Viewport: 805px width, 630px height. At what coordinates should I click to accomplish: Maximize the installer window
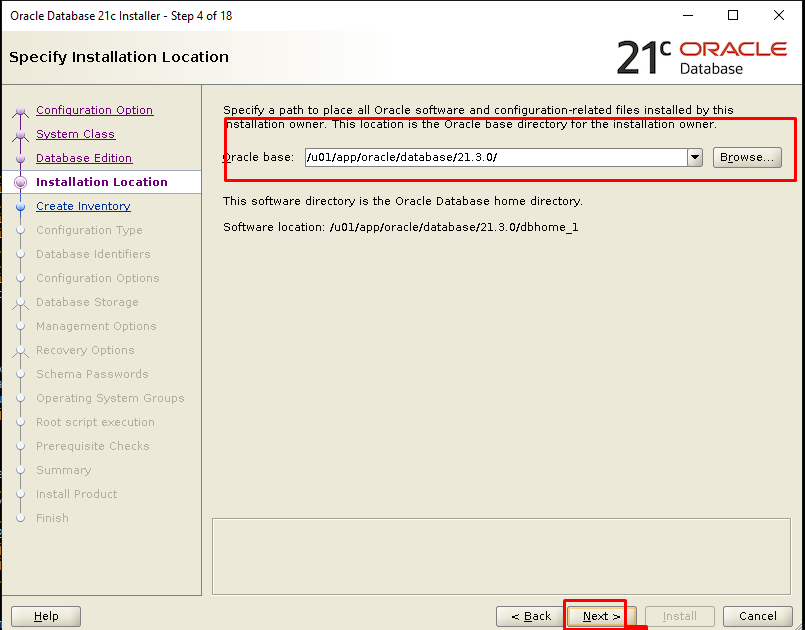click(x=733, y=15)
